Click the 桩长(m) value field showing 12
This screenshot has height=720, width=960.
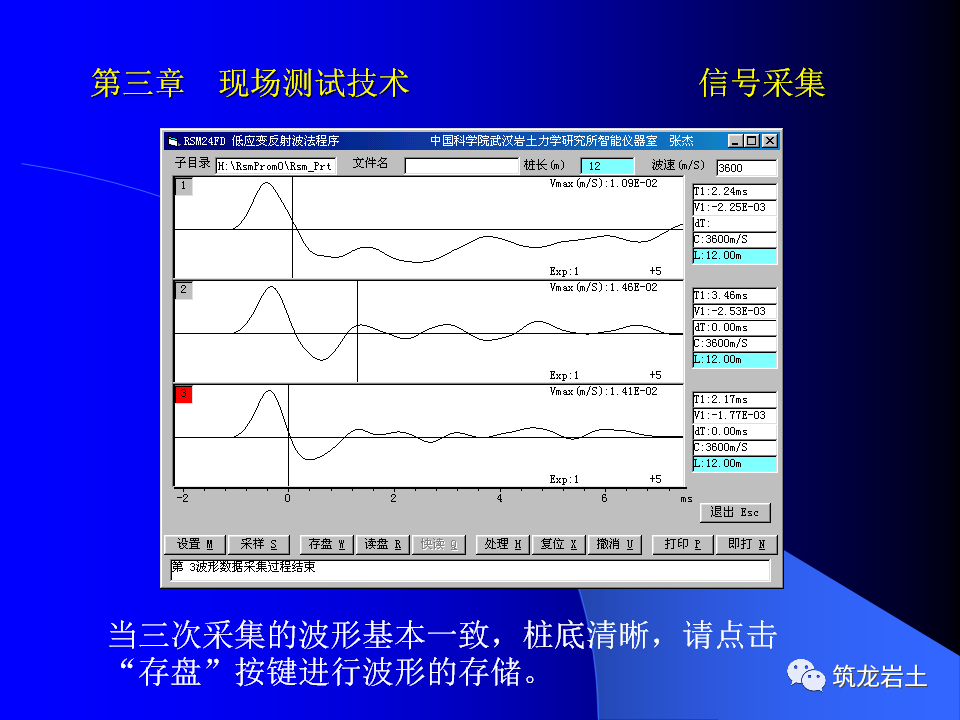click(x=607, y=166)
